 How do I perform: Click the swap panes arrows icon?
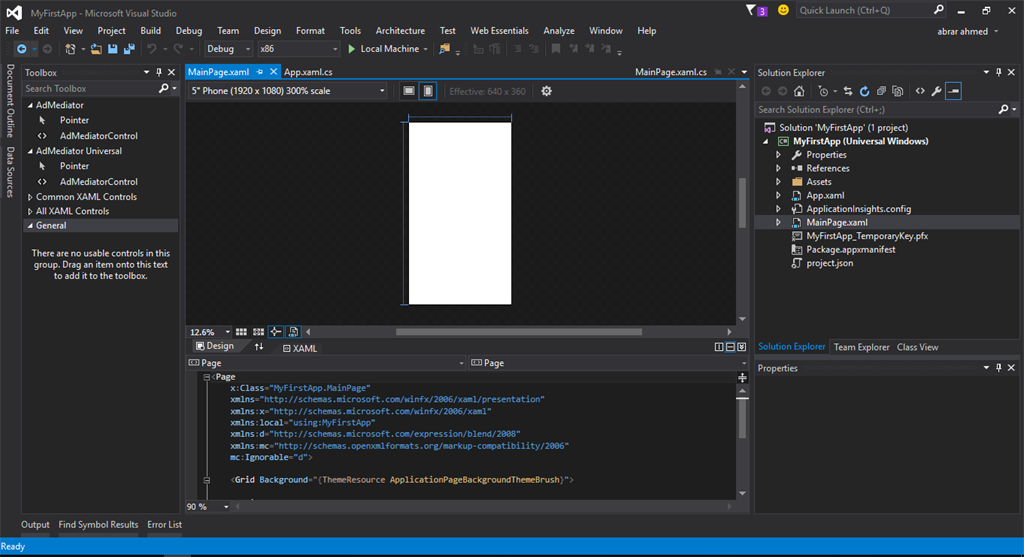259,347
